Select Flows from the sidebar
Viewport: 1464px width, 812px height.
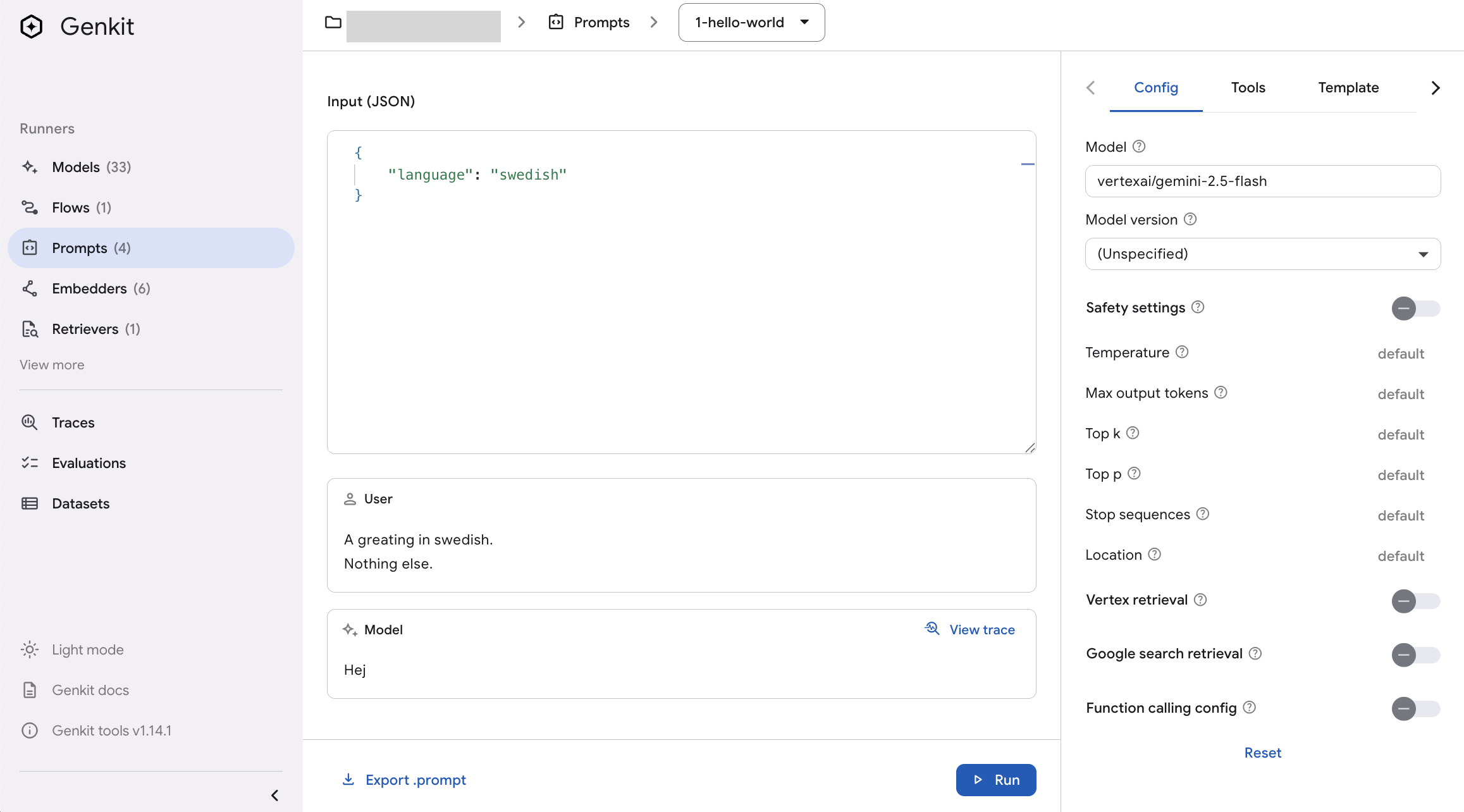coord(70,207)
